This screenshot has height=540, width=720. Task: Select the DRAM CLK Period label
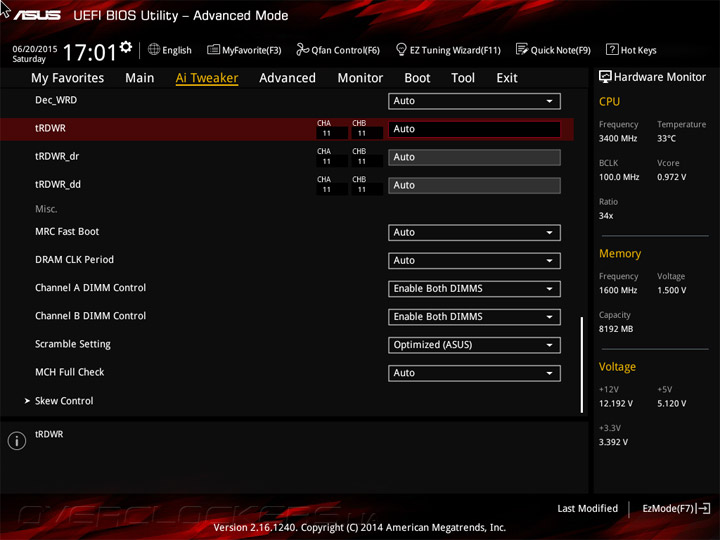click(74, 259)
